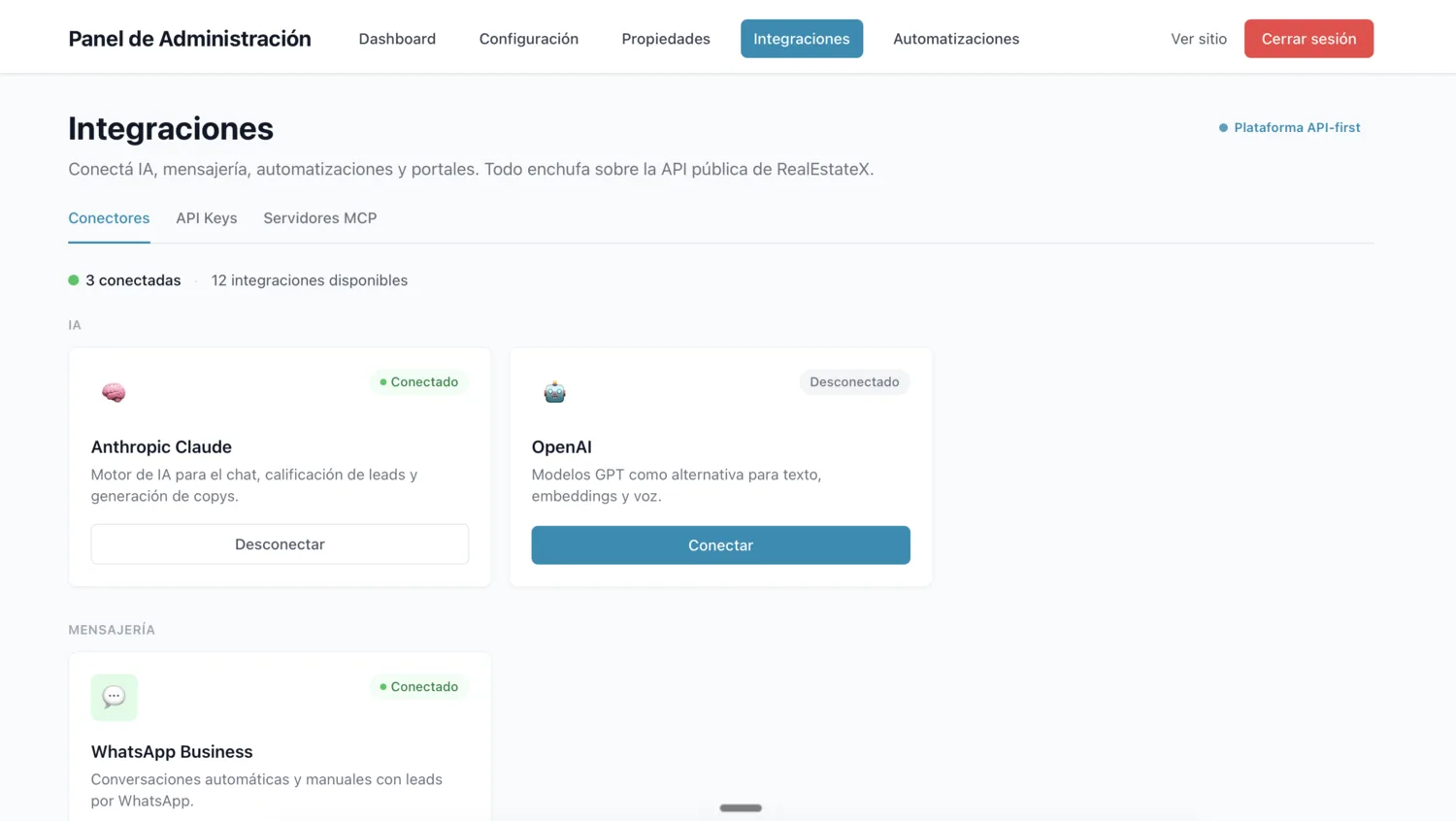
Task: Open the Dashboard menu item
Action: tap(397, 39)
